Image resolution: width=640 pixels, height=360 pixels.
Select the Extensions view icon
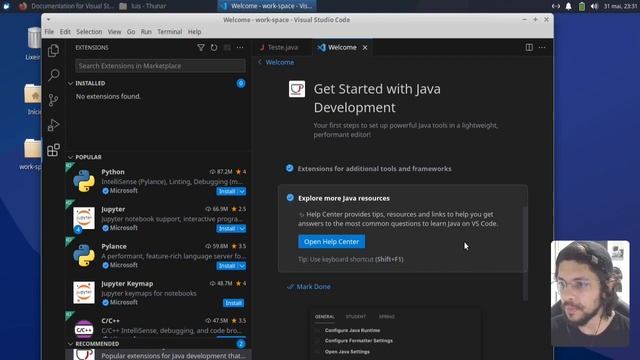(53, 150)
